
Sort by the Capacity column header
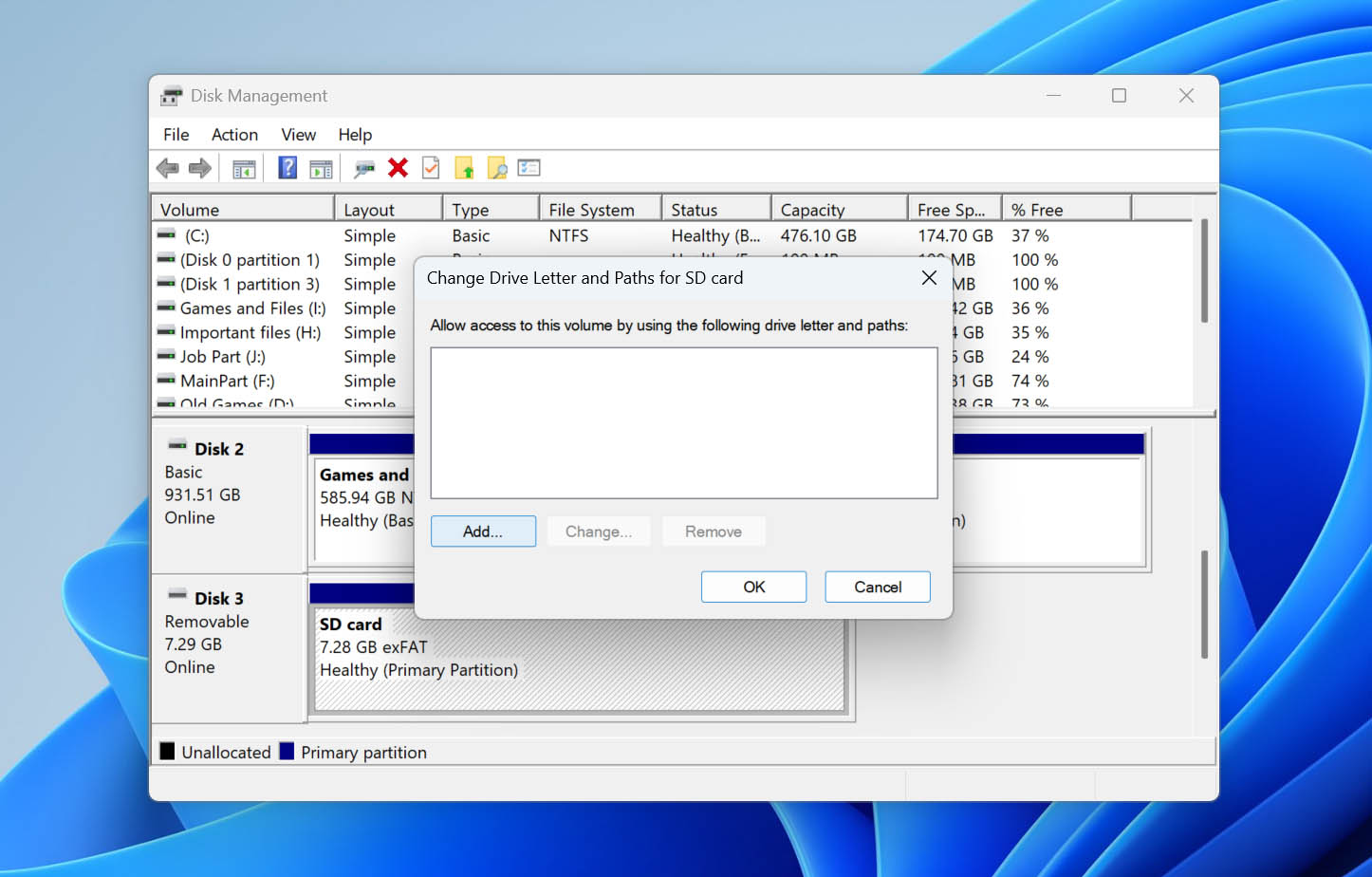pos(840,210)
